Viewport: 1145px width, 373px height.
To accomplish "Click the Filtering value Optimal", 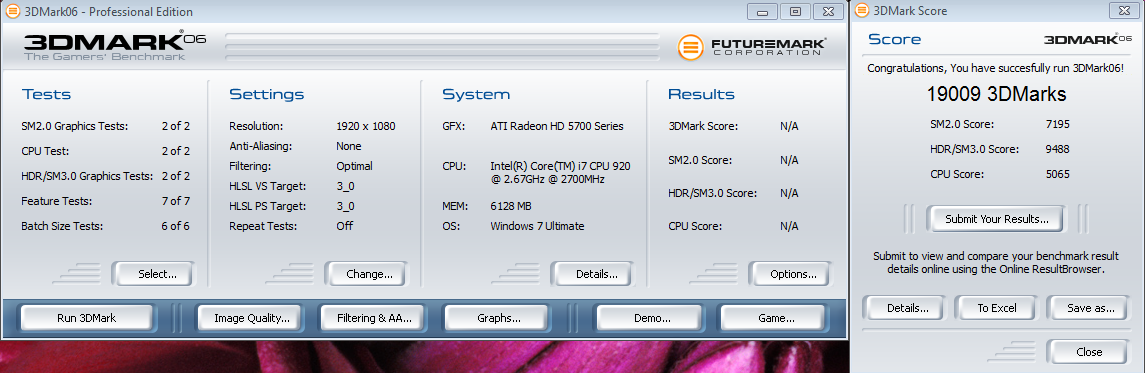I will click(x=355, y=166).
